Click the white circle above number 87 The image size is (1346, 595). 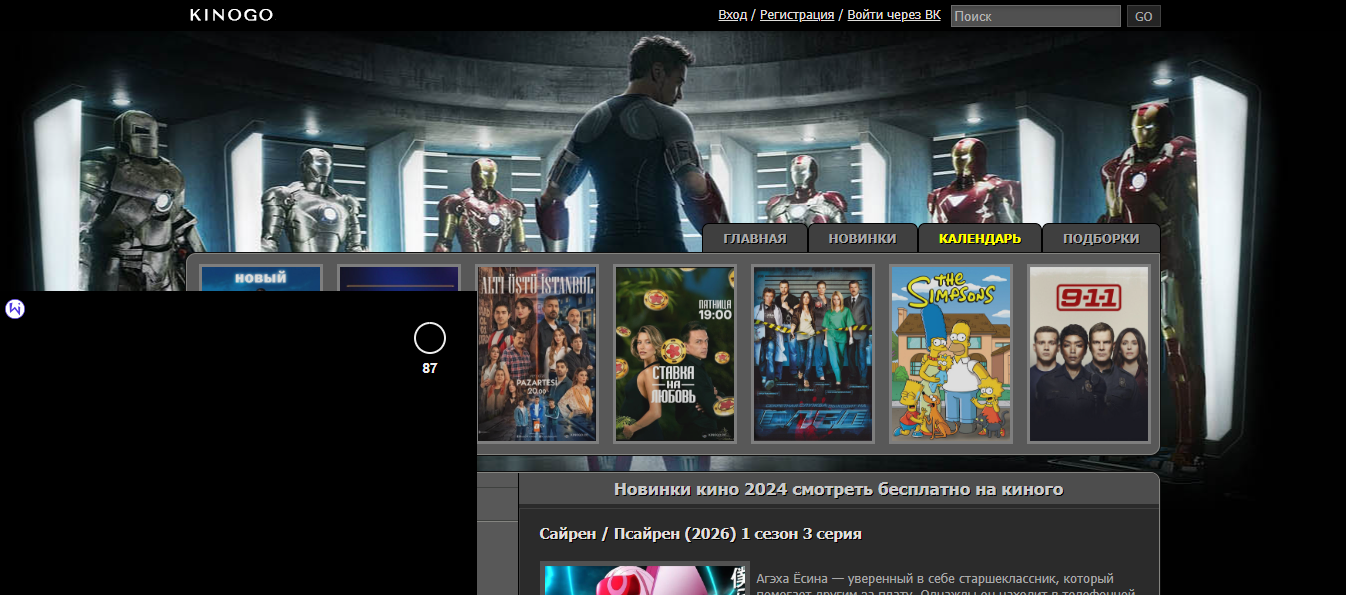tap(430, 339)
